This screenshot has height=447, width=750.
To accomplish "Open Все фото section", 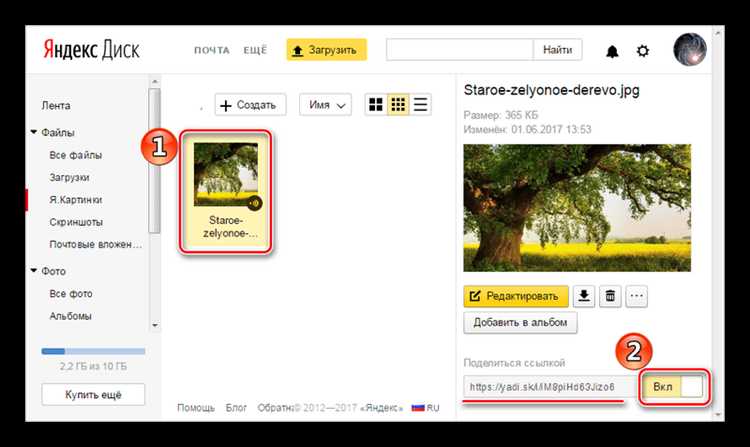I will click(x=71, y=294).
